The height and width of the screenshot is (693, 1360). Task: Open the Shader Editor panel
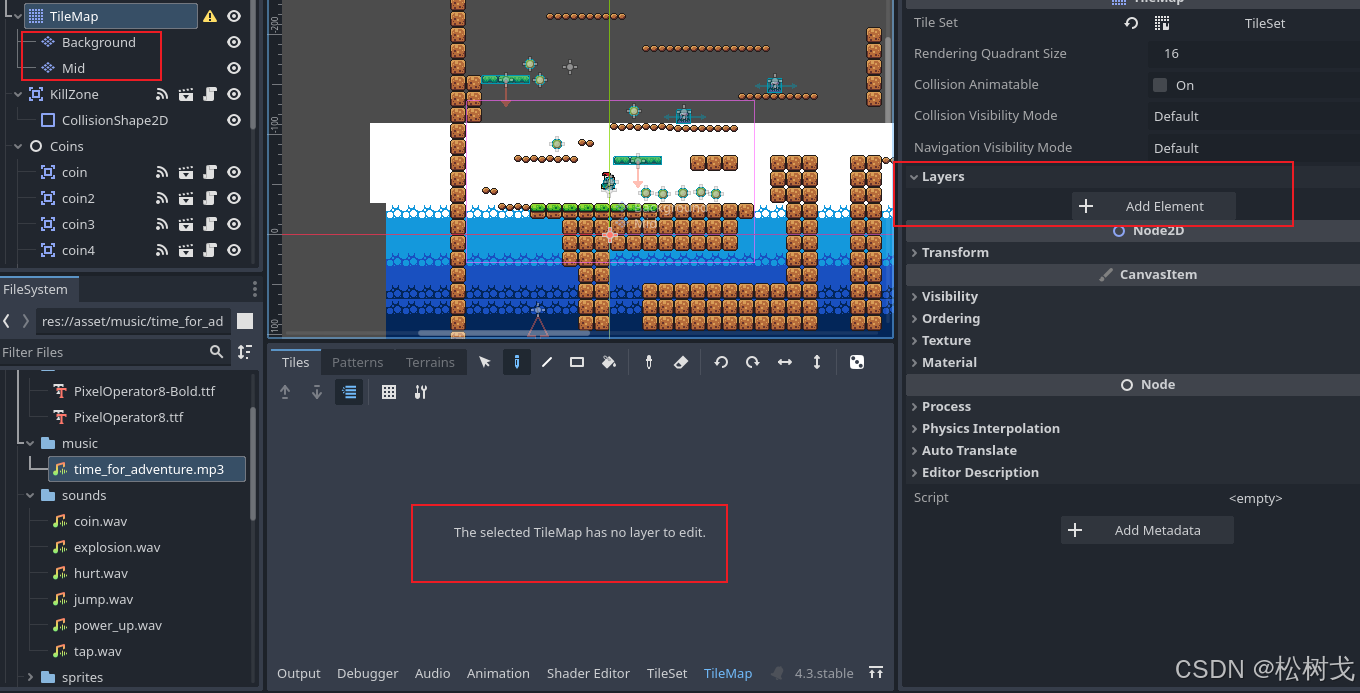coord(588,673)
